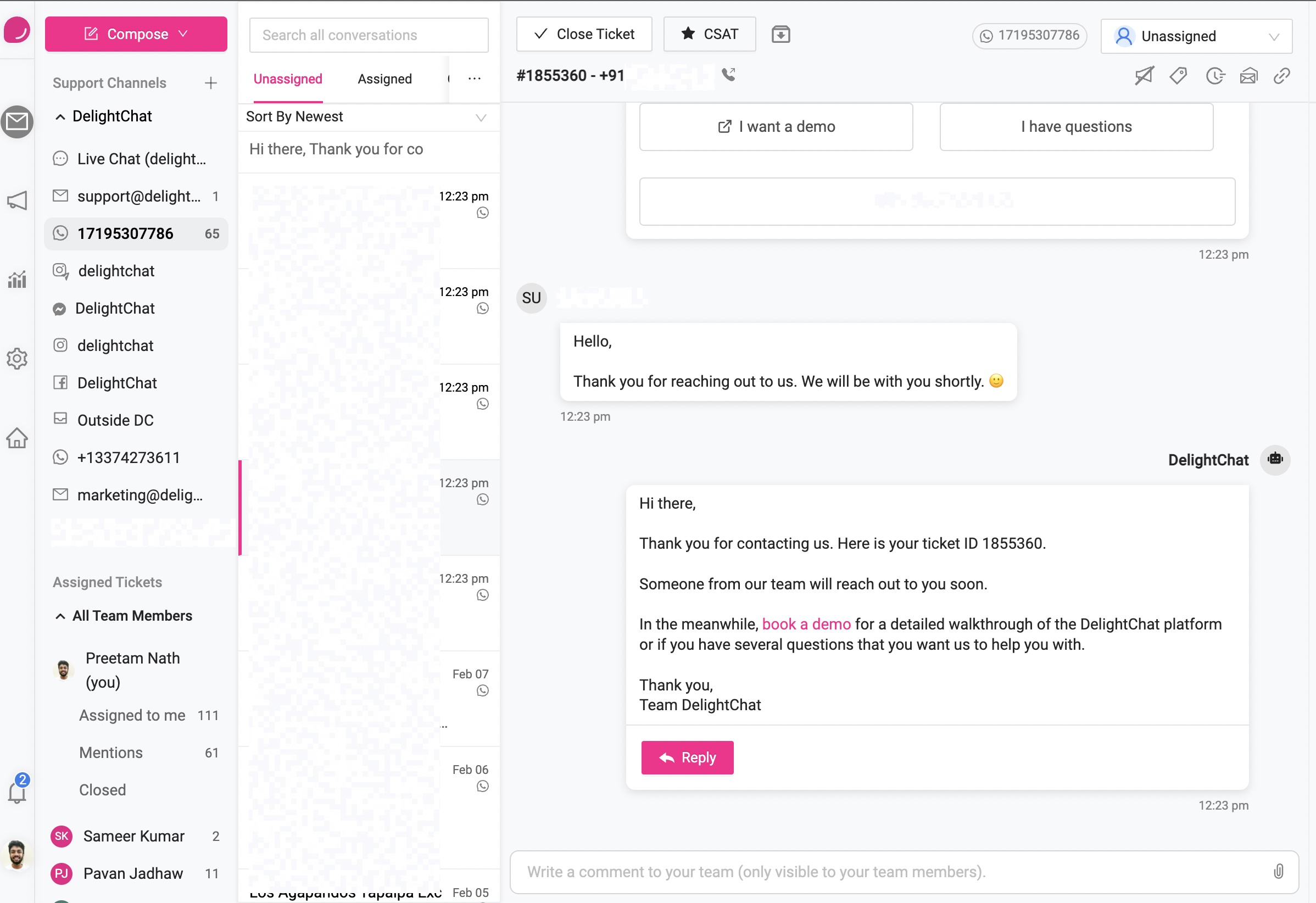Focus the Search all conversations field
This screenshot has height=903, width=1316.
369,35
